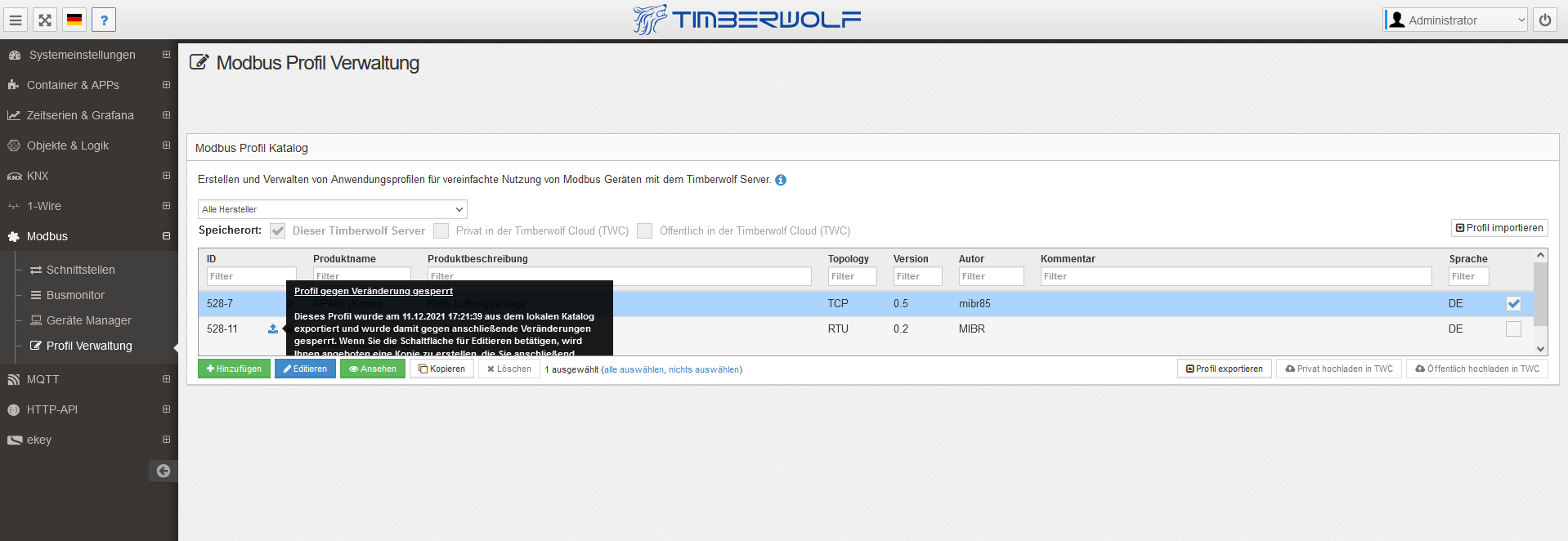Click the nichts auswählen link
This screenshot has height=541, width=1568.
[704, 369]
